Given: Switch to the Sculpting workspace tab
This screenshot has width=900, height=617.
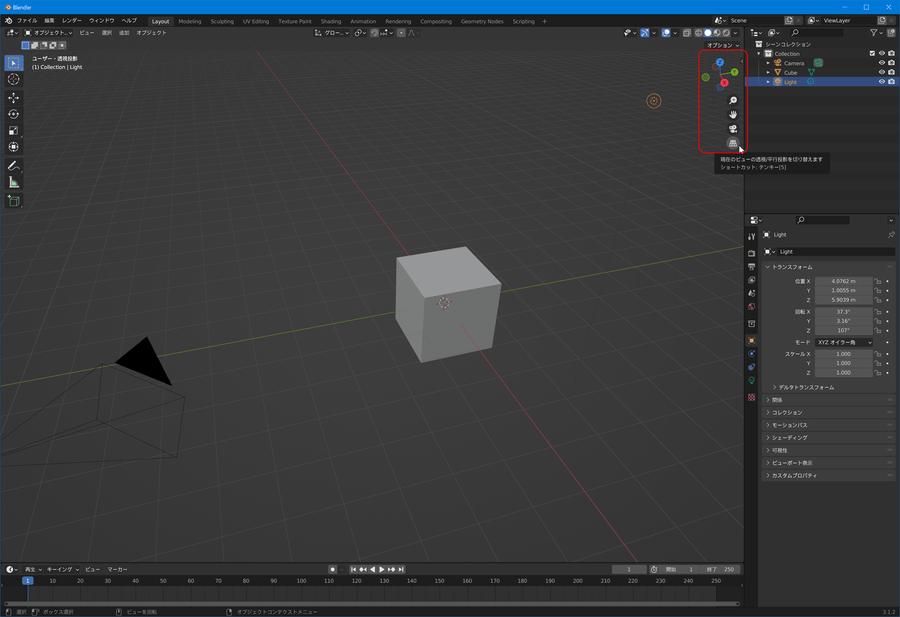Looking at the screenshot, I should pos(222,21).
